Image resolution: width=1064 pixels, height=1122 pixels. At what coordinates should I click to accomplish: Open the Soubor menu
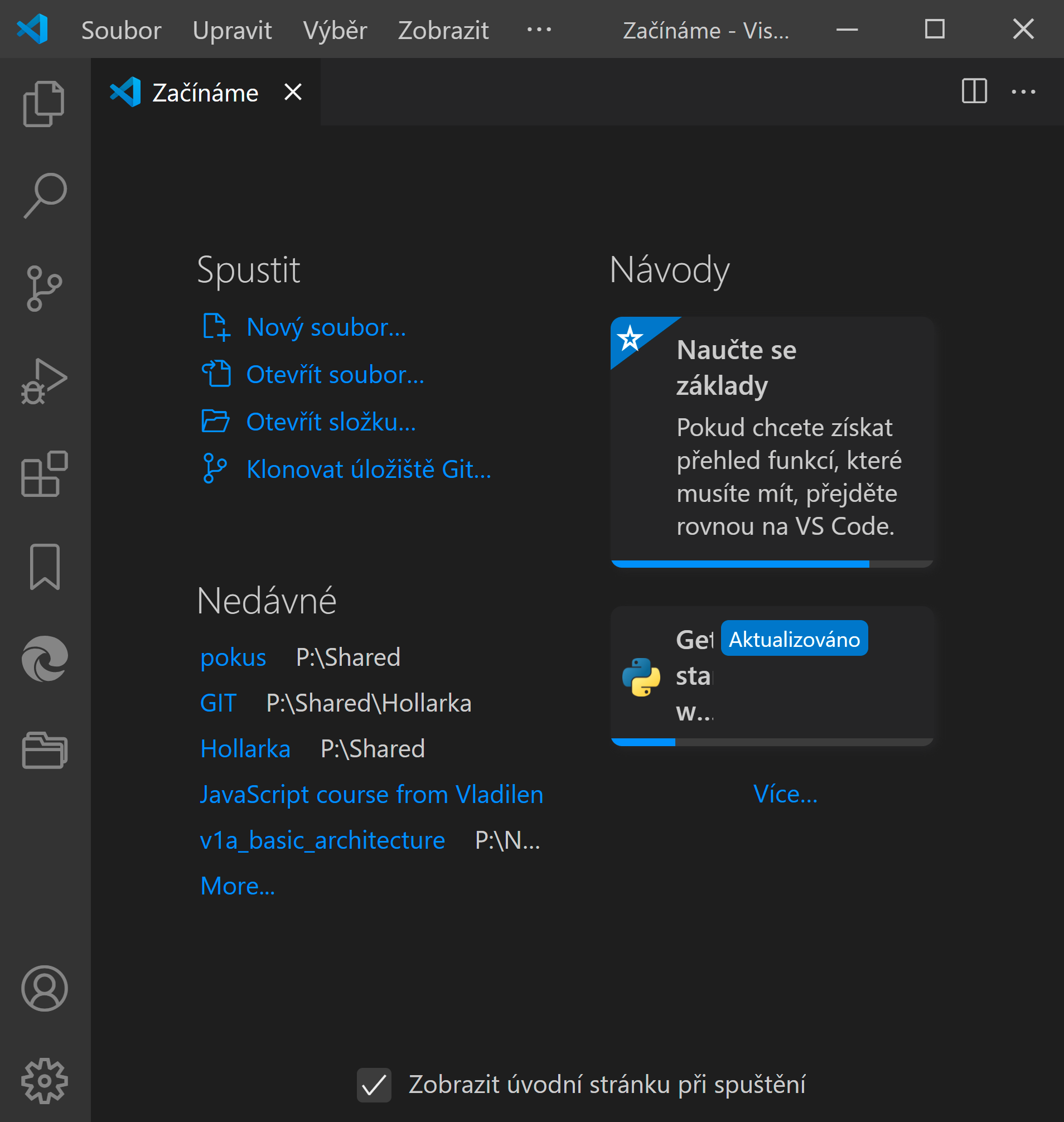pos(121,31)
